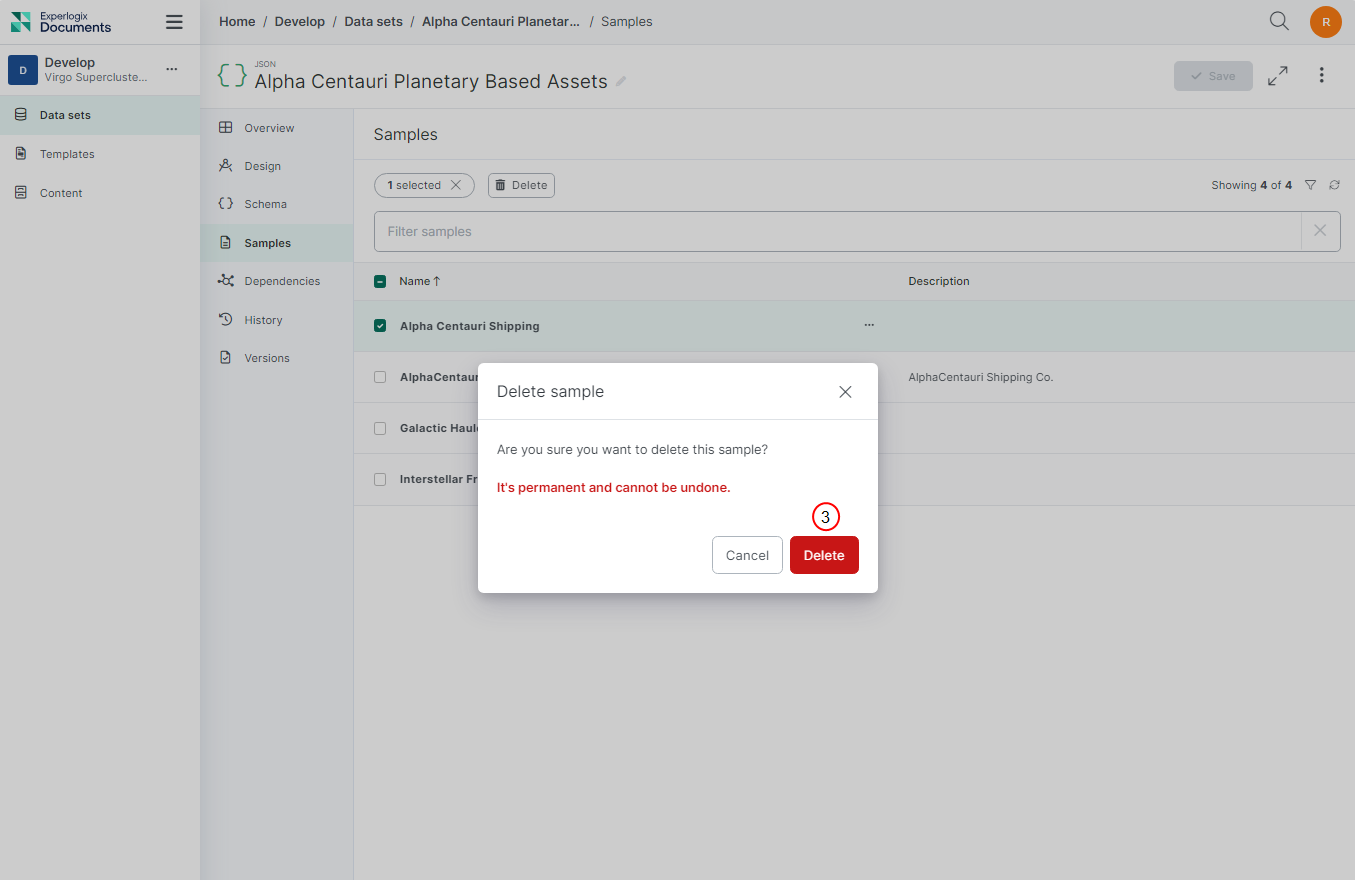The width and height of the screenshot is (1355, 880).
Task: Open the vertical three-dot more menu
Action: point(1321,76)
